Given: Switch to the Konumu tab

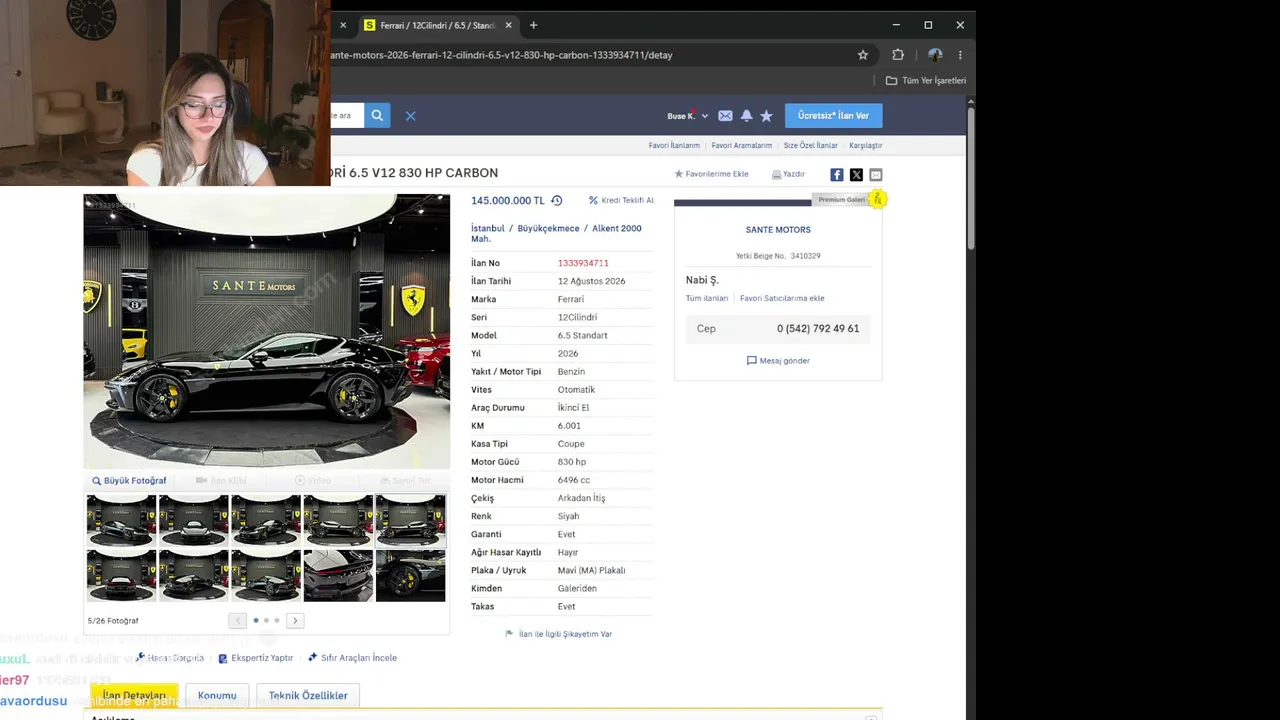Looking at the screenshot, I should click(217, 695).
